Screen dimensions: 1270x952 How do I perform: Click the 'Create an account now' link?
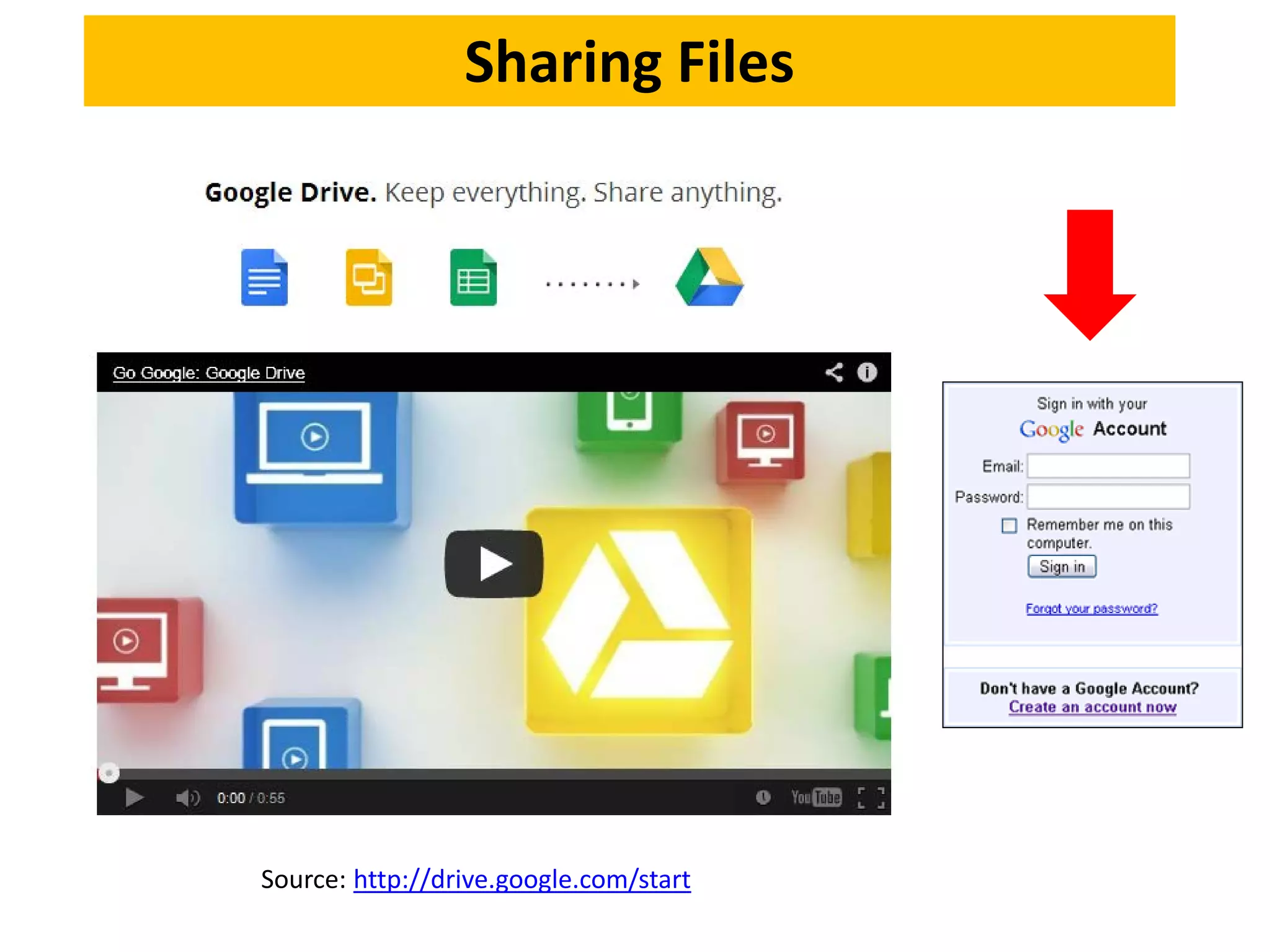tap(1093, 707)
